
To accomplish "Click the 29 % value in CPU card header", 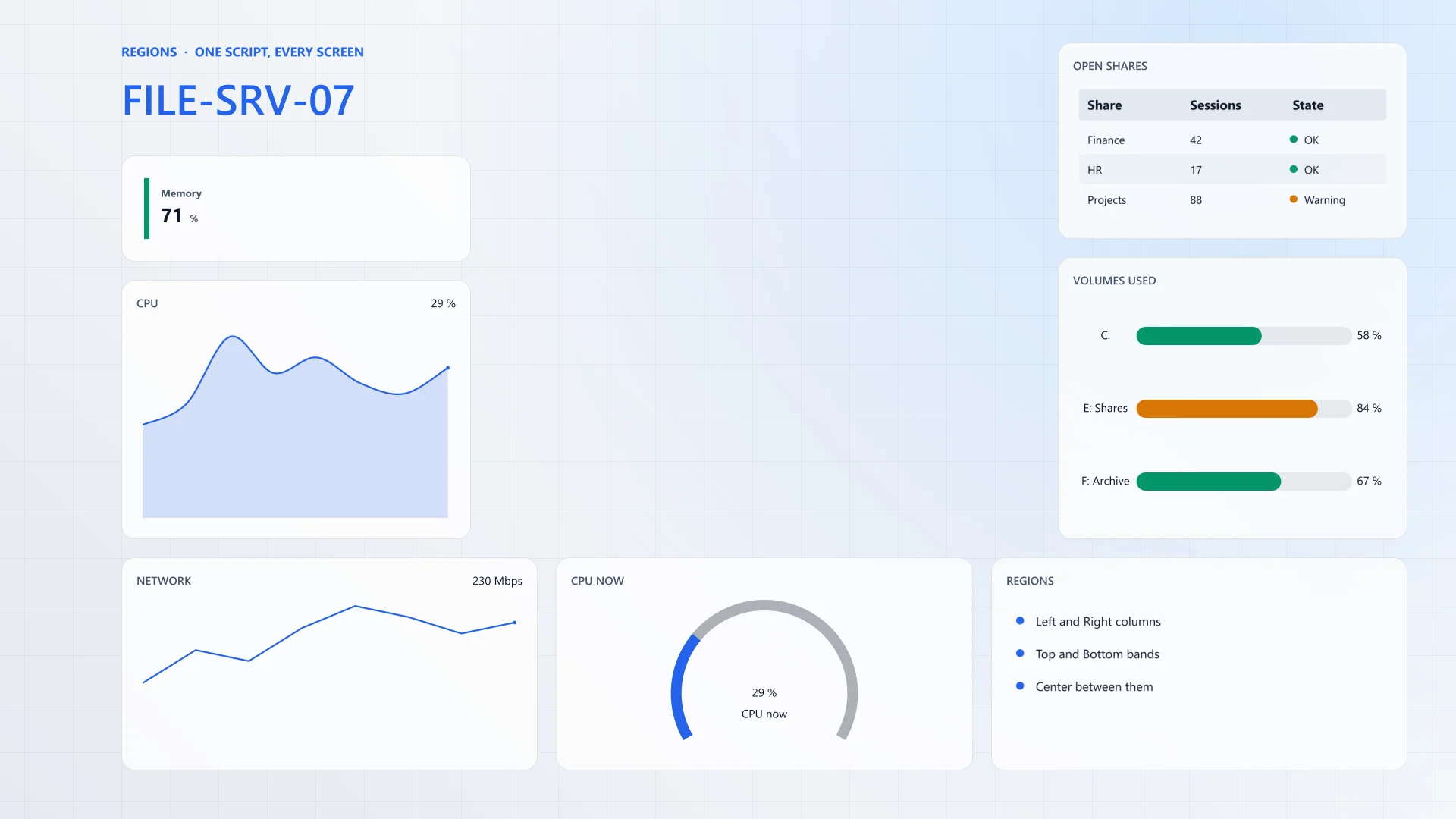I will pyautogui.click(x=443, y=303).
